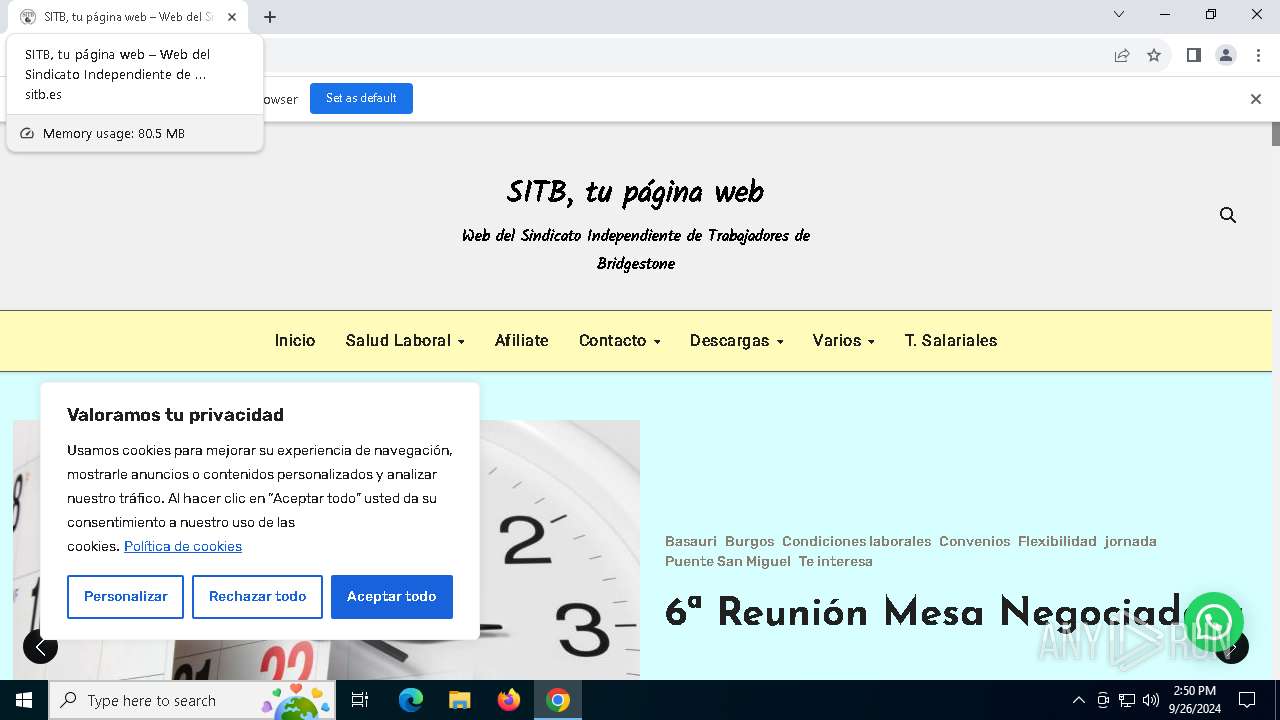The height and width of the screenshot is (720, 1280).
Task: Open the tab search chevron
Action: [1119, 14]
